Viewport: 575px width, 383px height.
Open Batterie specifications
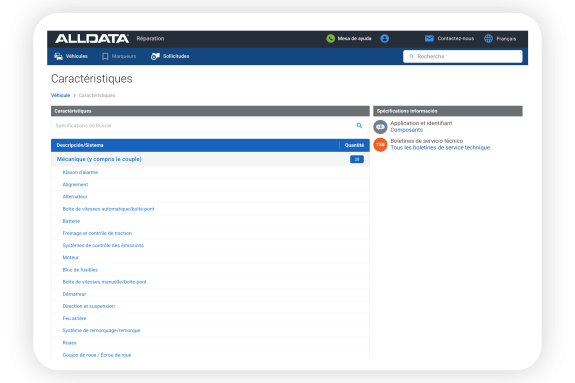(x=71, y=221)
